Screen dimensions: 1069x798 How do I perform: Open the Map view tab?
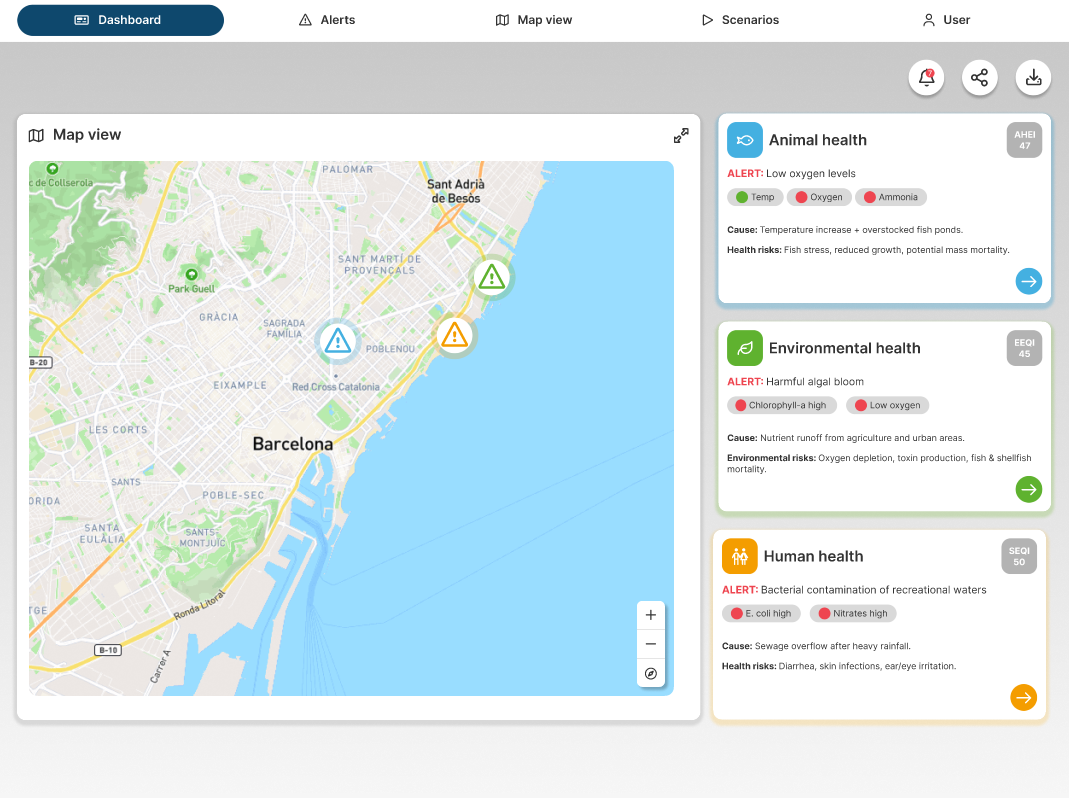[534, 20]
